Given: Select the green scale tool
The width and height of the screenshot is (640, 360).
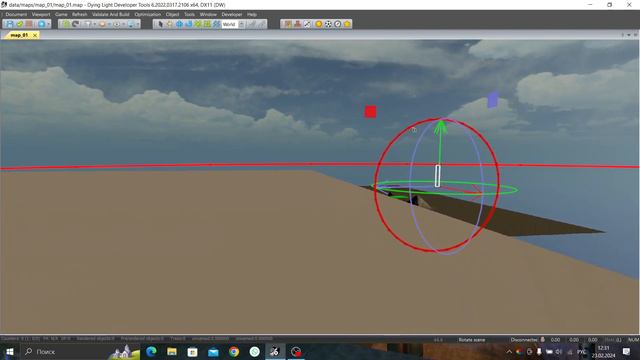Looking at the screenshot, I should click(x=198, y=24).
